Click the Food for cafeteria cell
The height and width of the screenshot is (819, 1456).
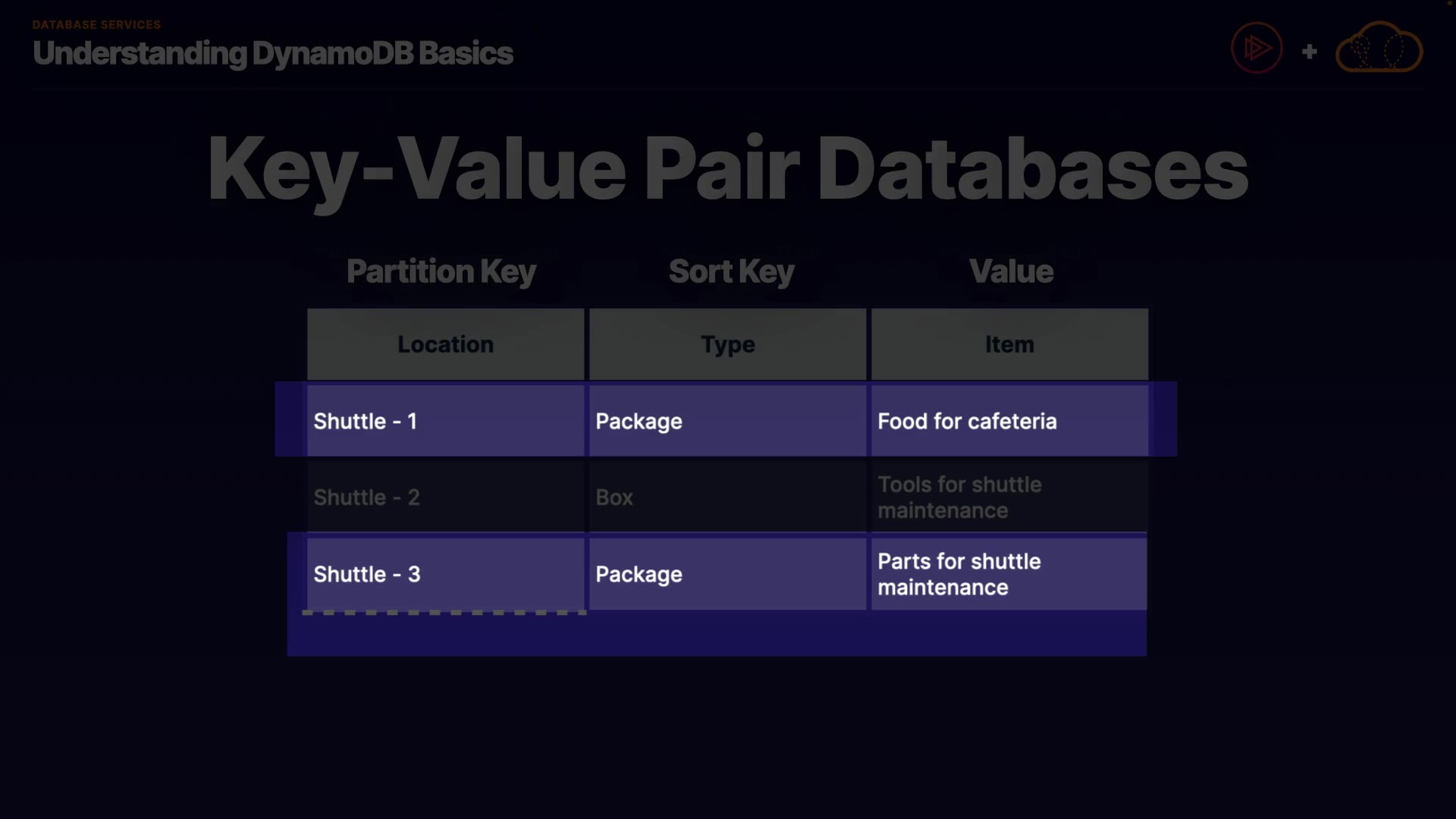[x=1009, y=421]
